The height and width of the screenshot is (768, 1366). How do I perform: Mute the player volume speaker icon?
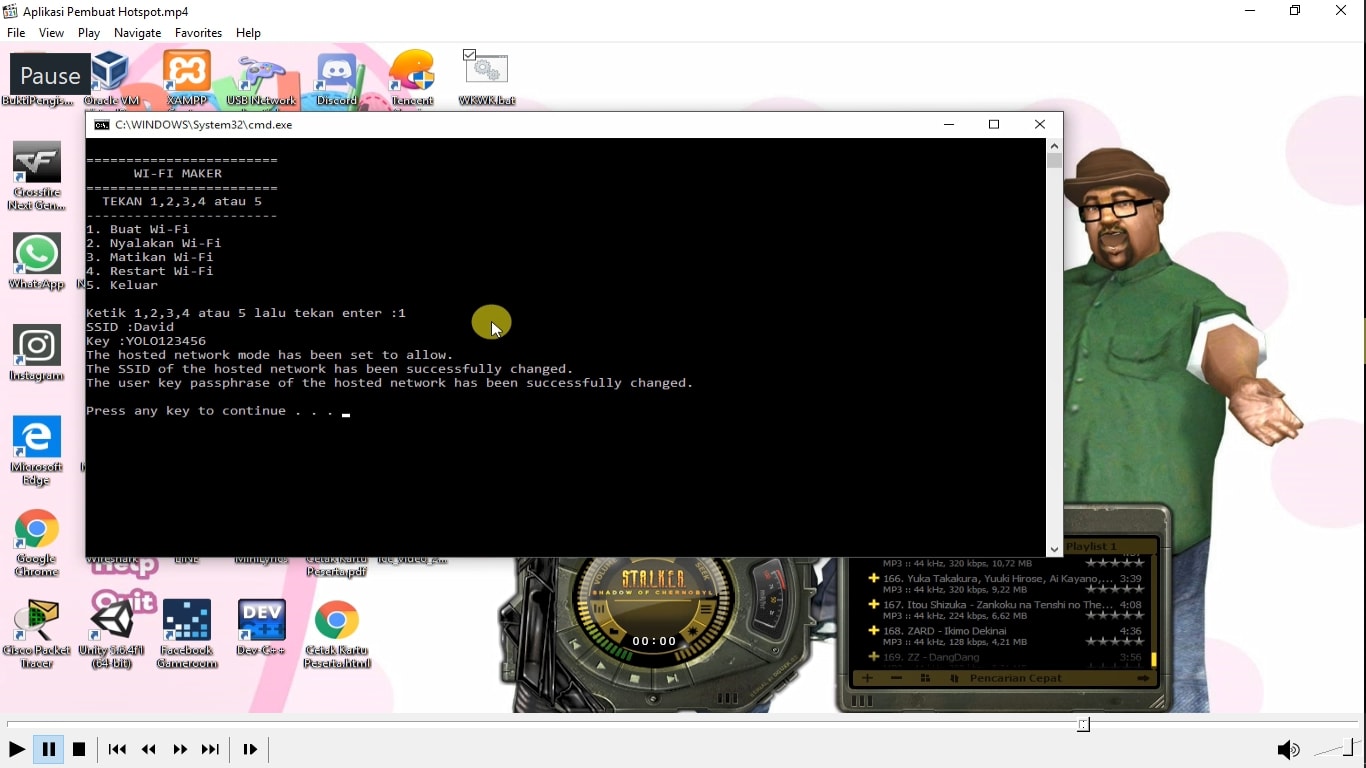1288,749
